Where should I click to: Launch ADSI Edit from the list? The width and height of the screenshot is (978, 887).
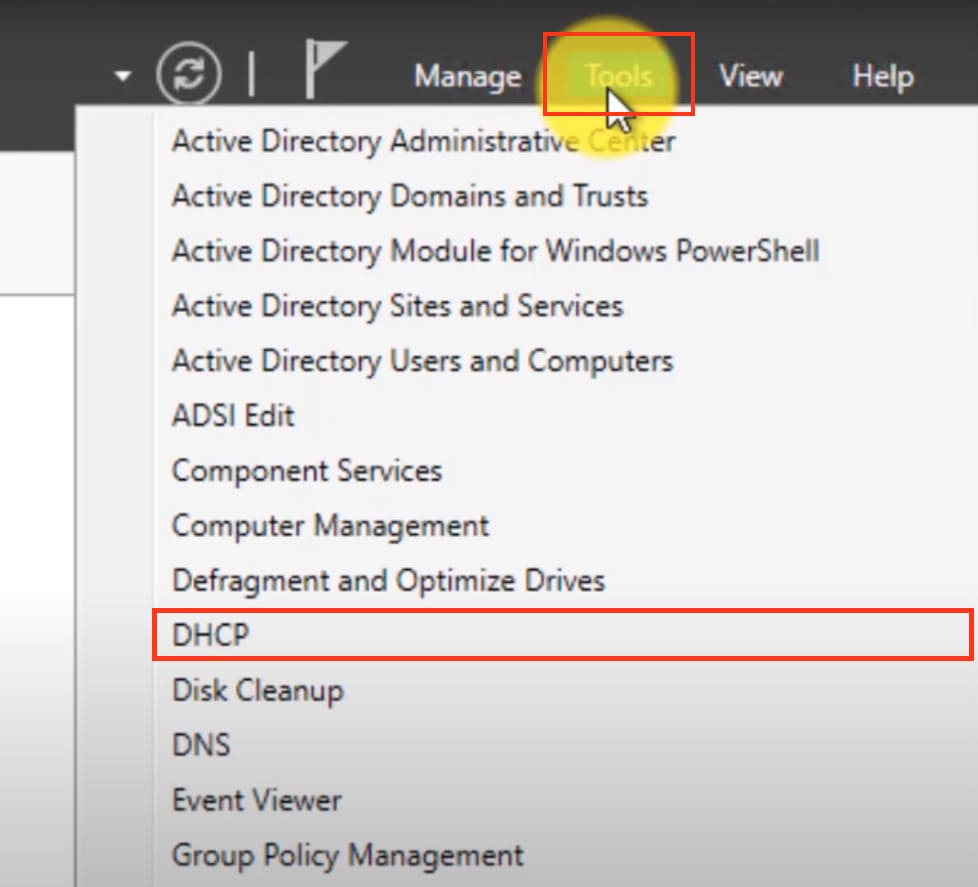pos(233,415)
